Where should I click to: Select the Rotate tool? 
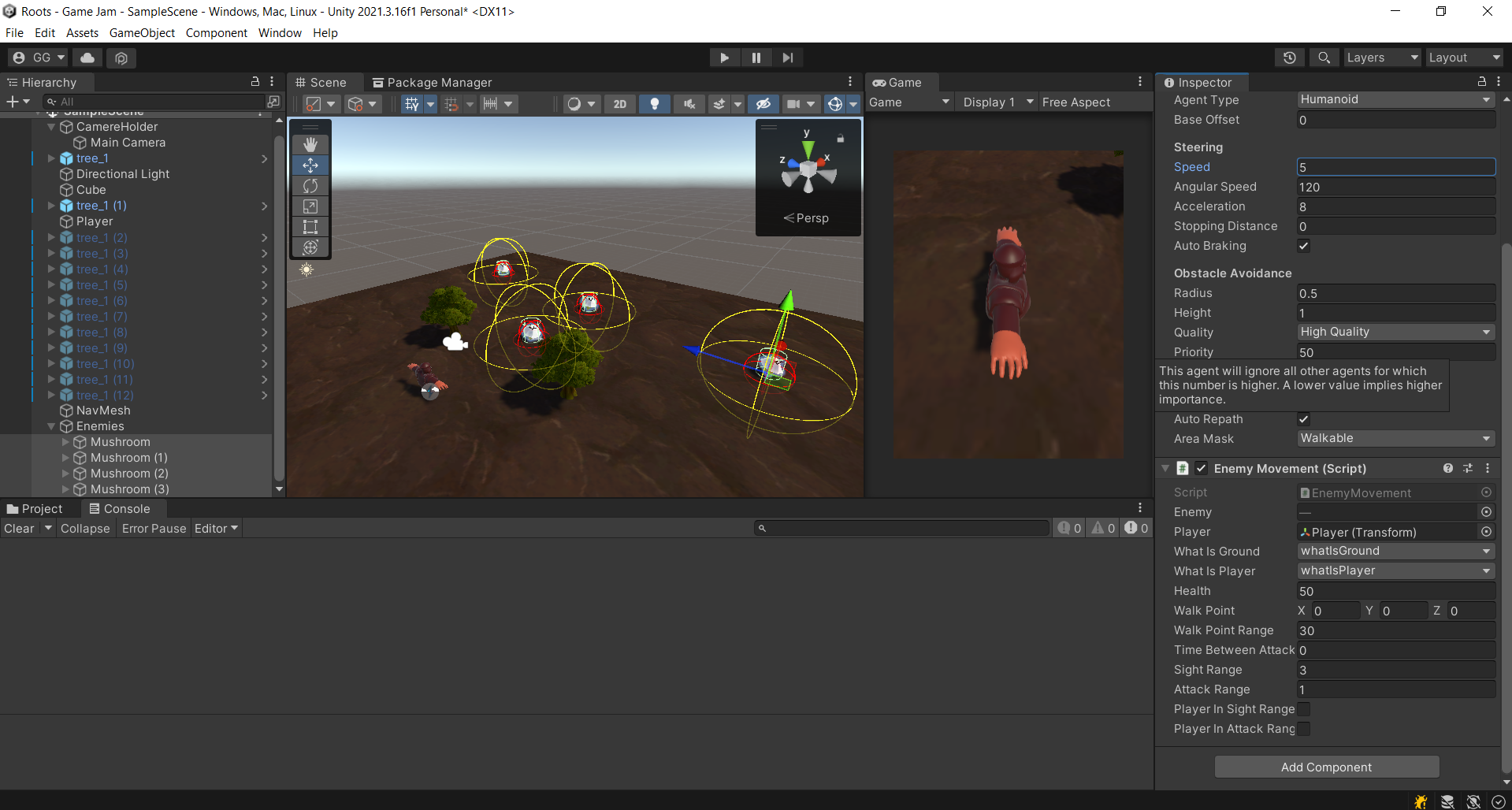(310, 185)
